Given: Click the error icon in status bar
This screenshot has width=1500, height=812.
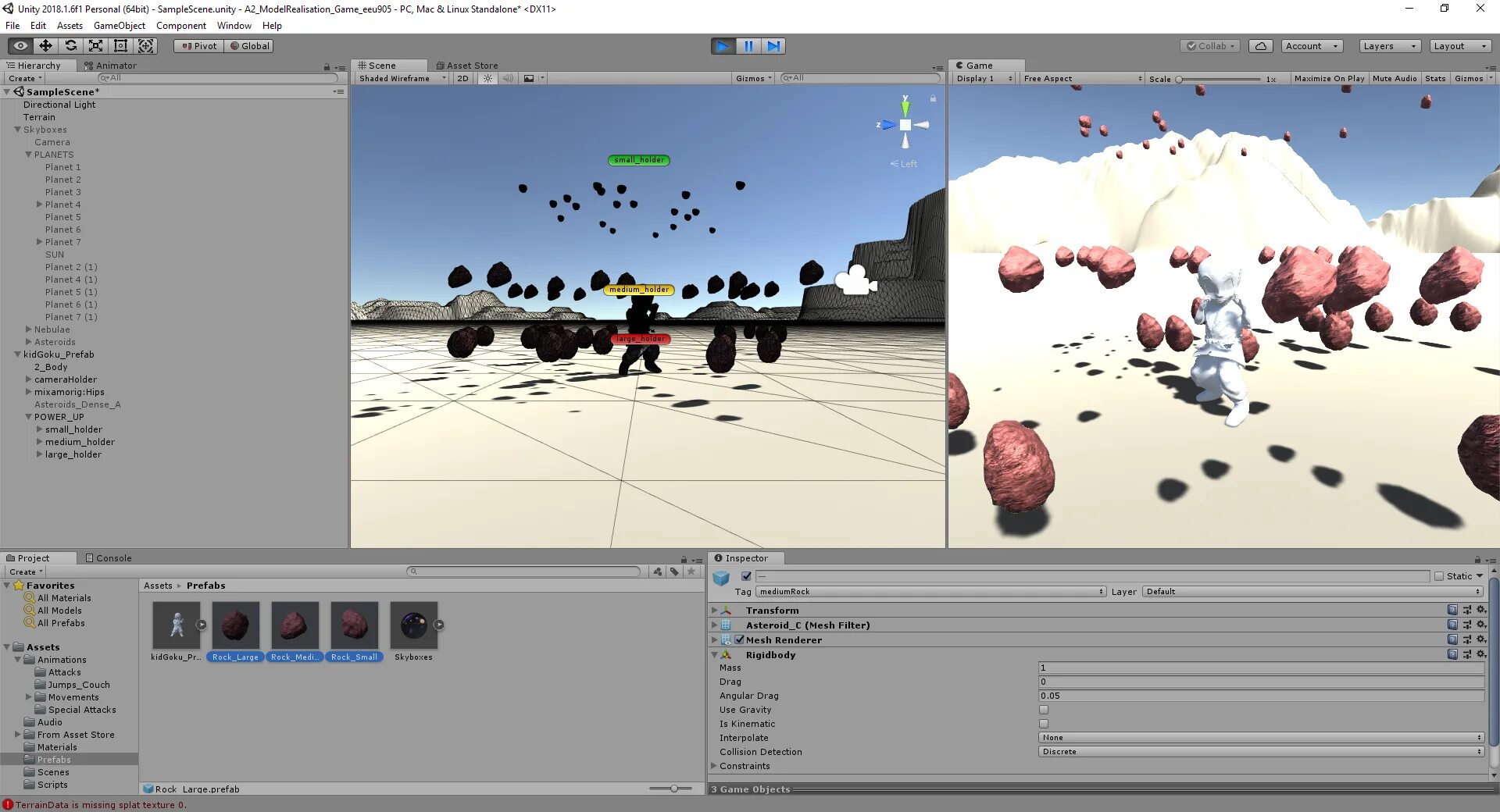Looking at the screenshot, I should tap(8, 804).
